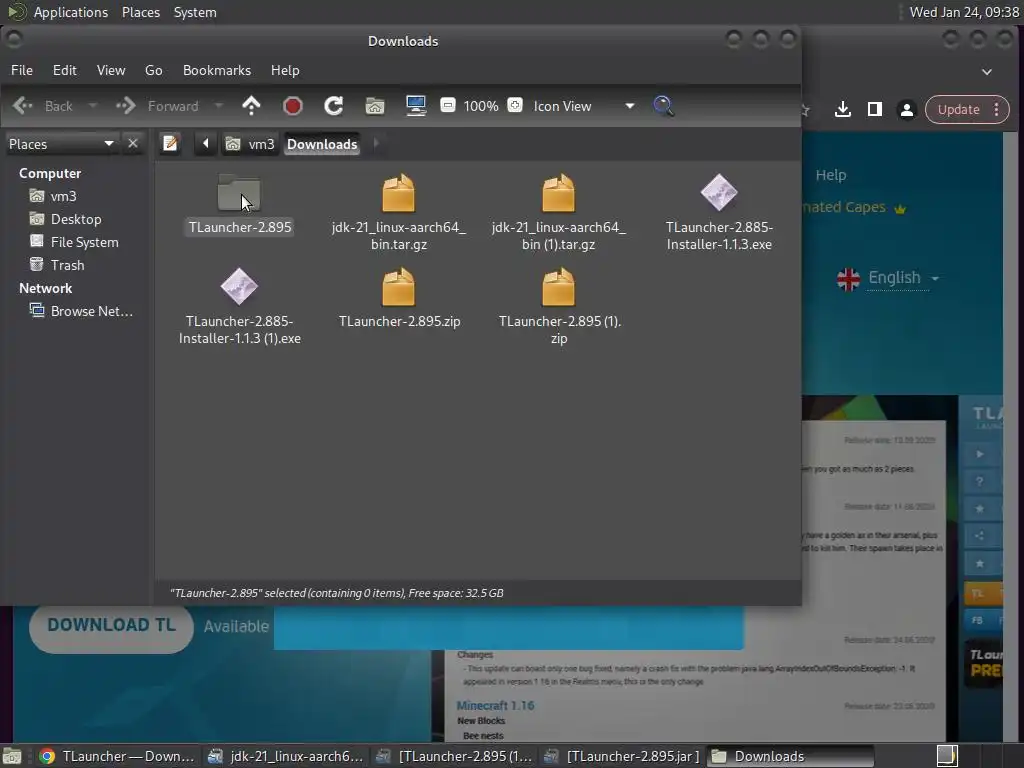1024x768 pixels.
Task: Expand Forward history dropdown arrow
Action: (219, 106)
